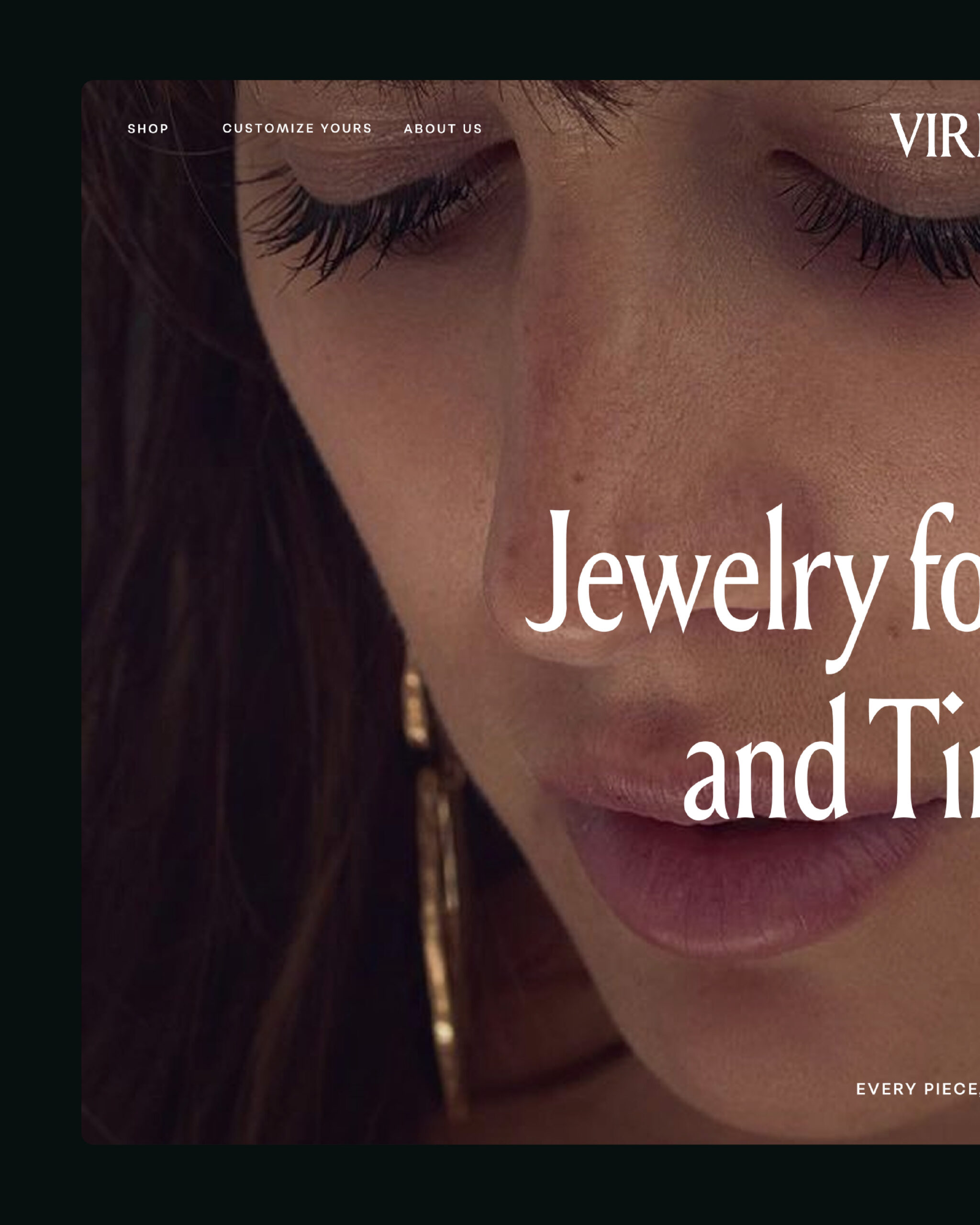980x1225 pixels.
Task: Open the SHOP navigation link
Action: [148, 129]
